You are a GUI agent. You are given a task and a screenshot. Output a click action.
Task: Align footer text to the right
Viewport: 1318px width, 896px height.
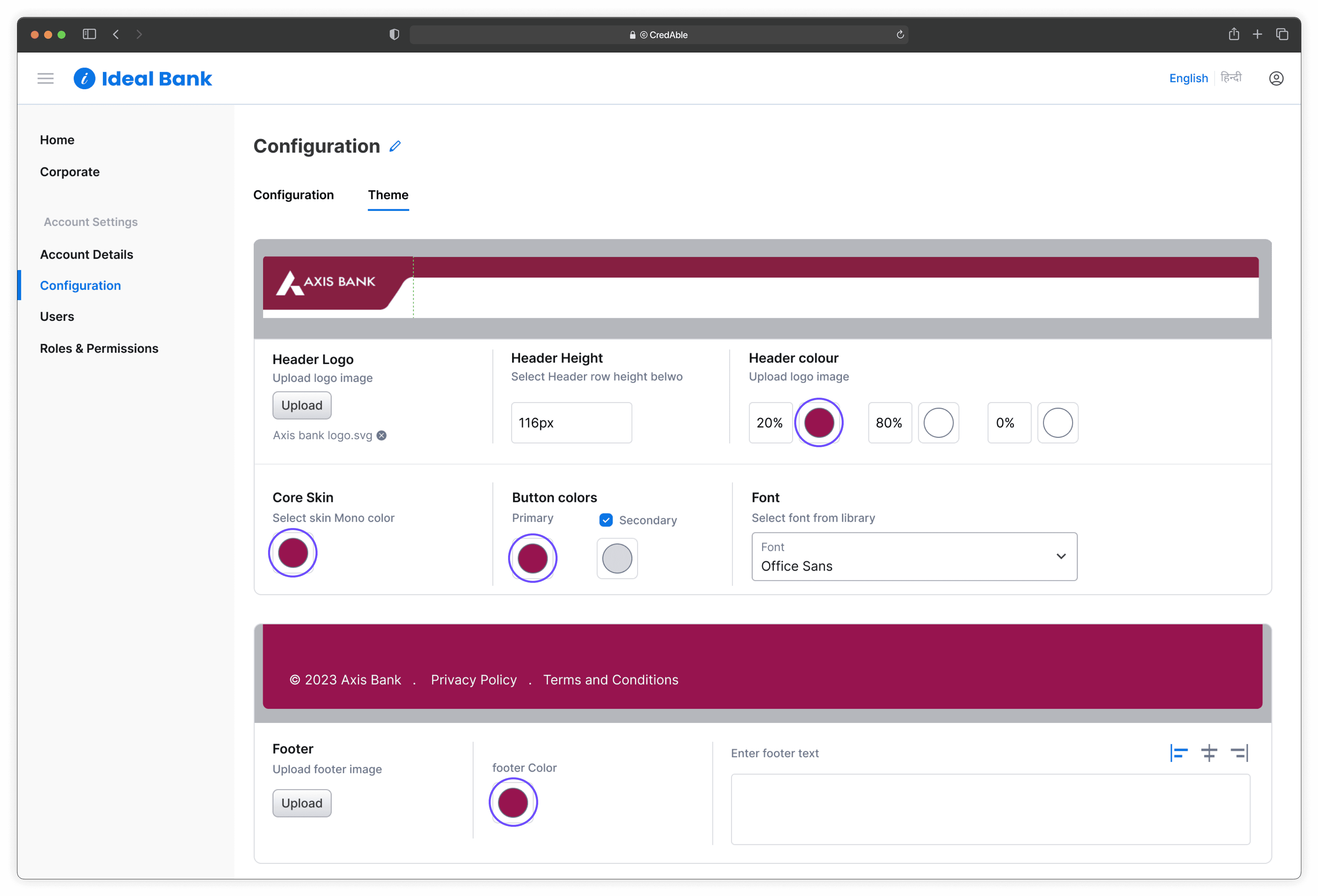click(1240, 753)
